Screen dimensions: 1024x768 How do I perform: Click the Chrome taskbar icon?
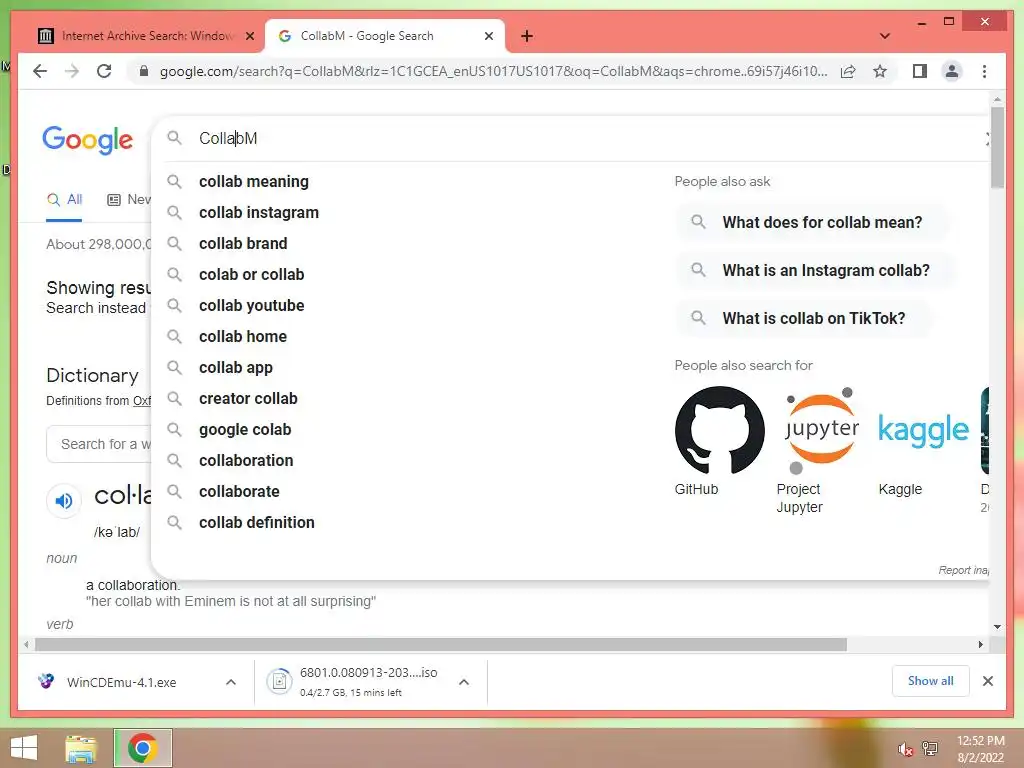pyautogui.click(x=142, y=748)
